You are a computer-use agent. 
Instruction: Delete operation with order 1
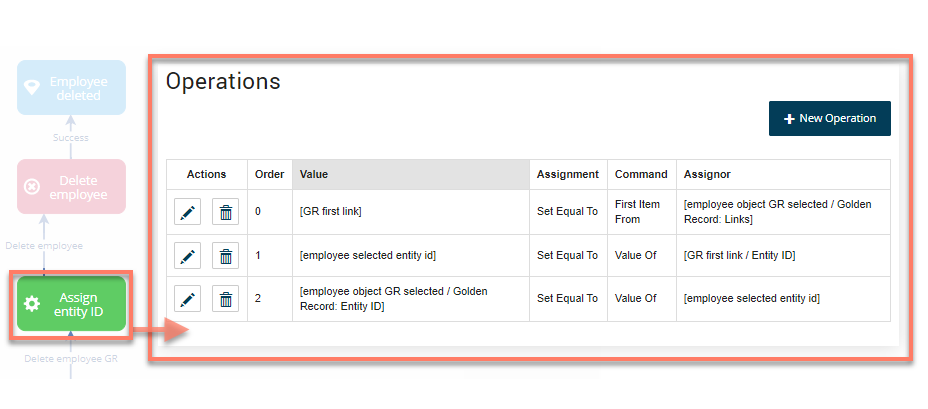[x=226, y=256]
